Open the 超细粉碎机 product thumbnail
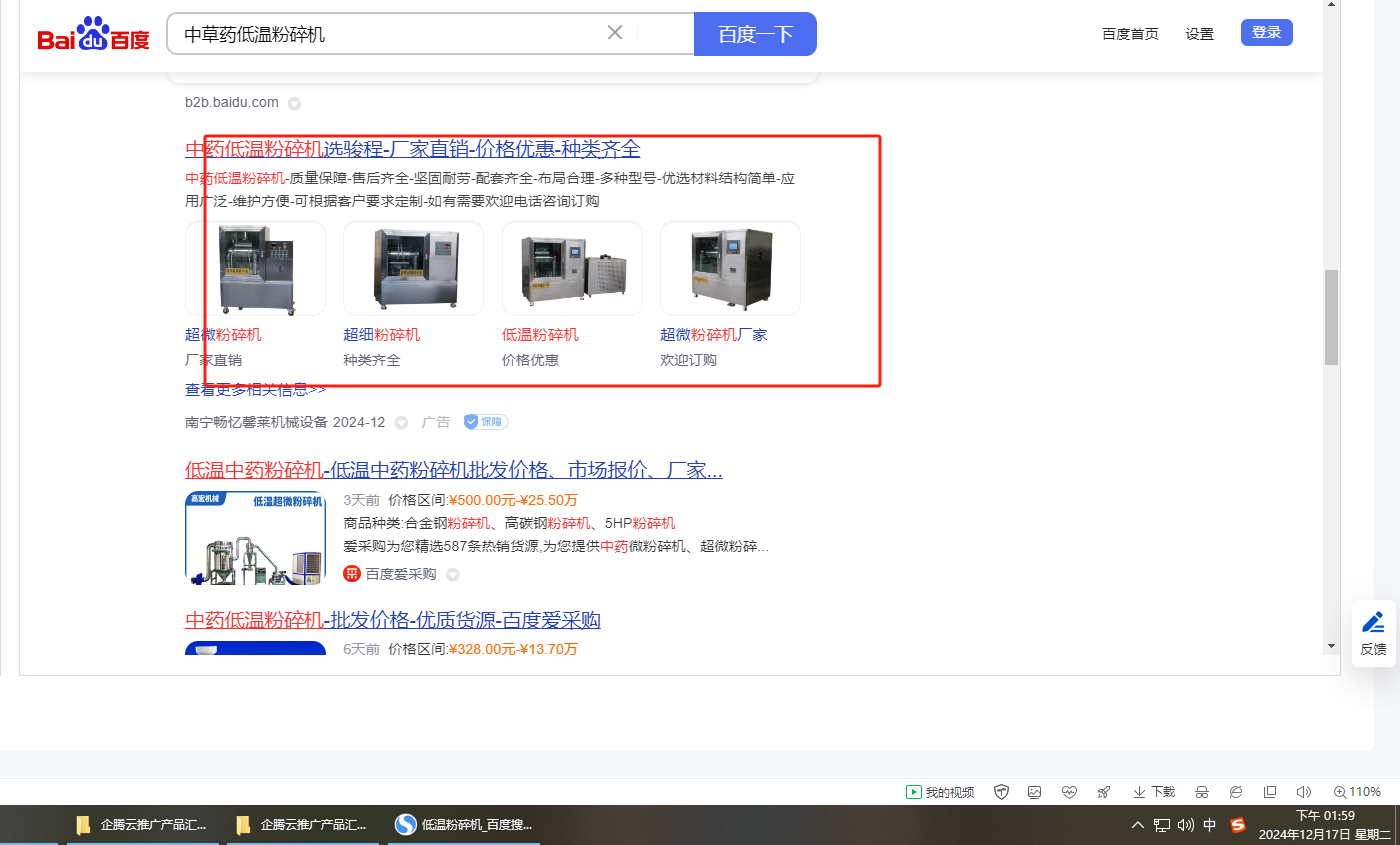 pos(413,268)
